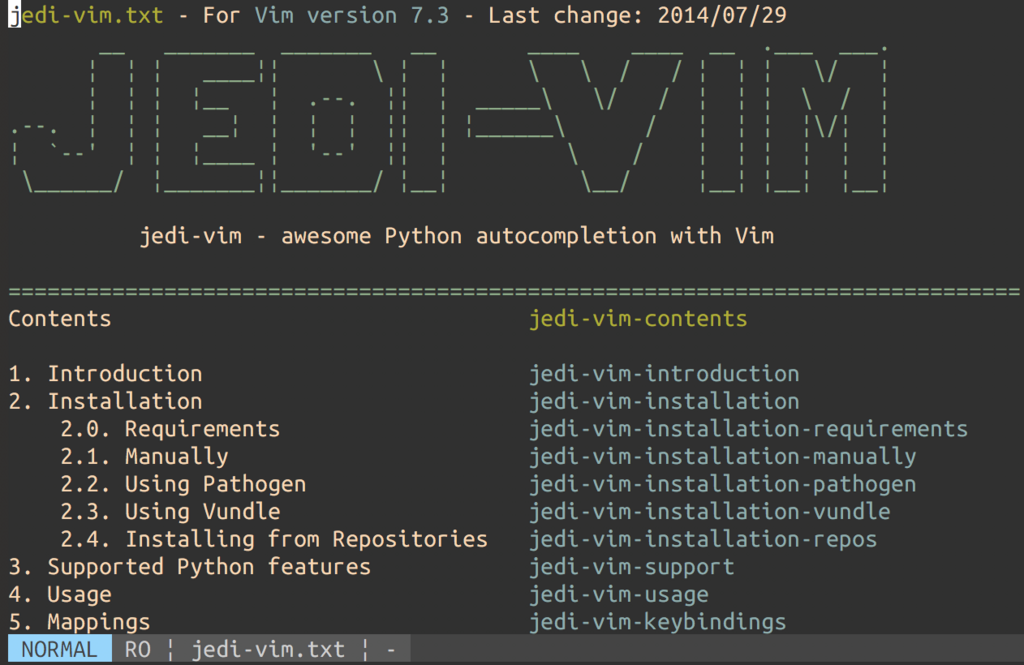This screenshot has height=665, width=1024.
Task: Click the Mappings contents entry
Action: tap(105, 621)
